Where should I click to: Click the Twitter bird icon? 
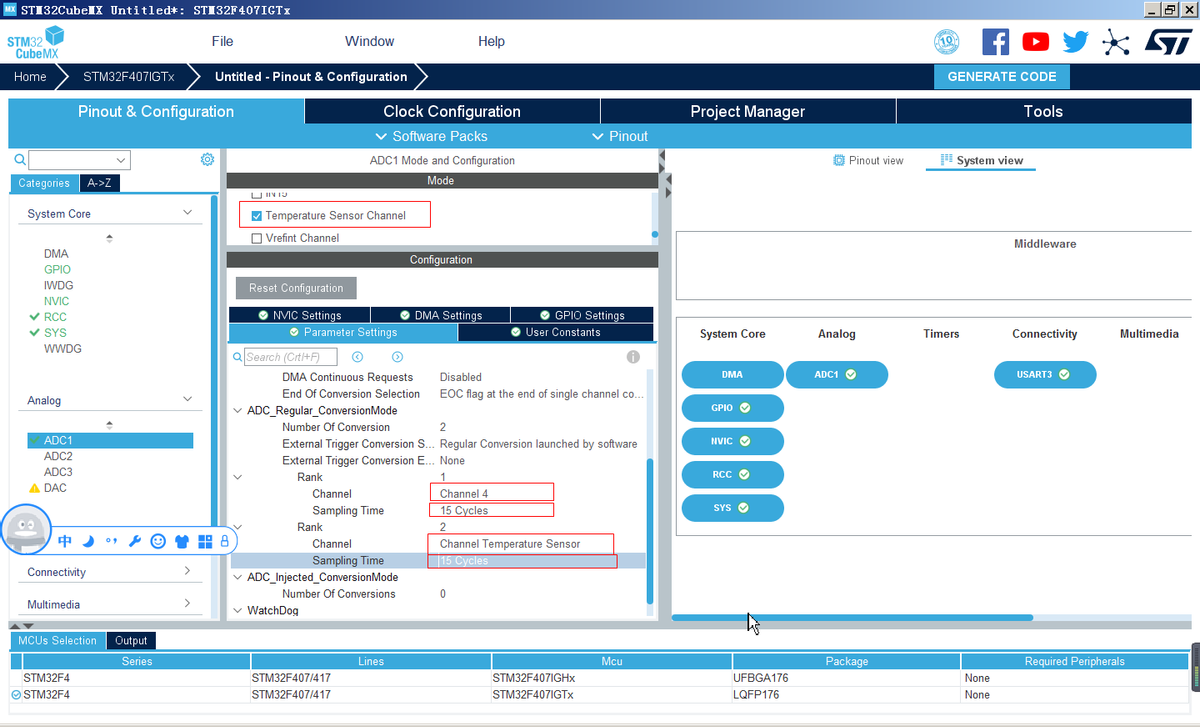1075,42
